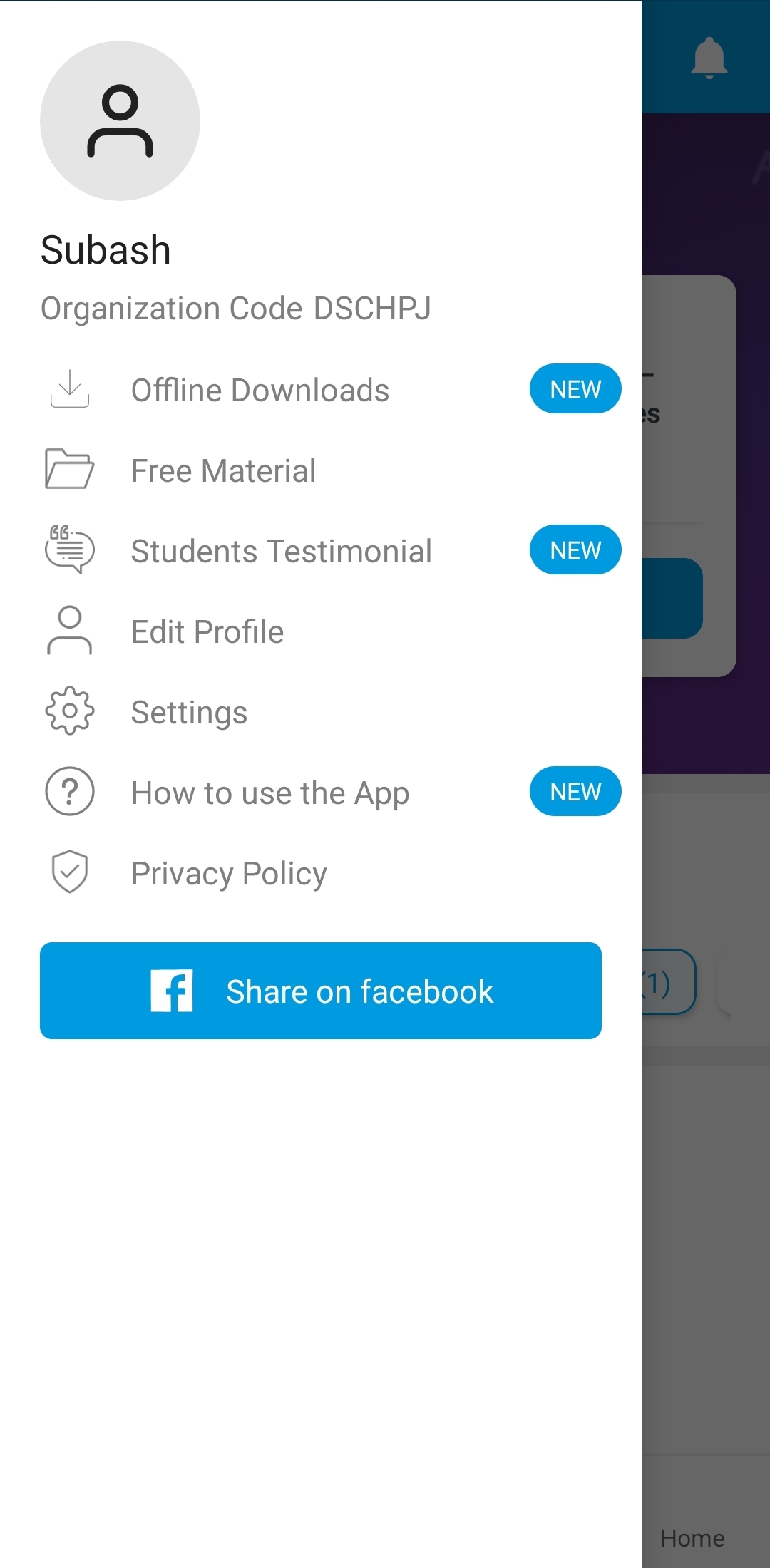The width and height of the screenshot is (770, 1568).
Task: Tap the Students Testimonial quote icon
Action: click(x=69, y=550)
